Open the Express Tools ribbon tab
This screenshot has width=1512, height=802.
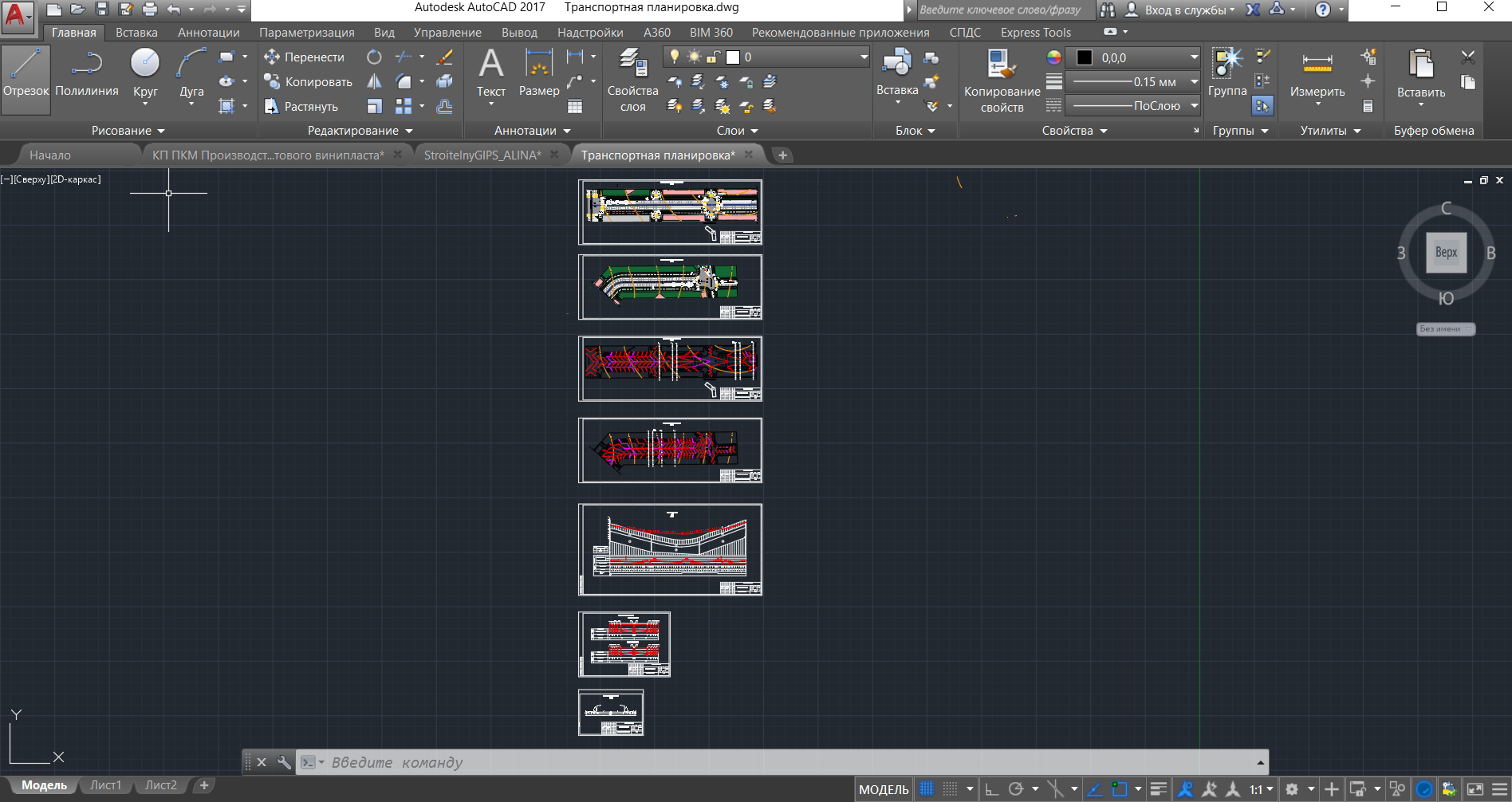pyautogui.click(x=1035, y=33)
